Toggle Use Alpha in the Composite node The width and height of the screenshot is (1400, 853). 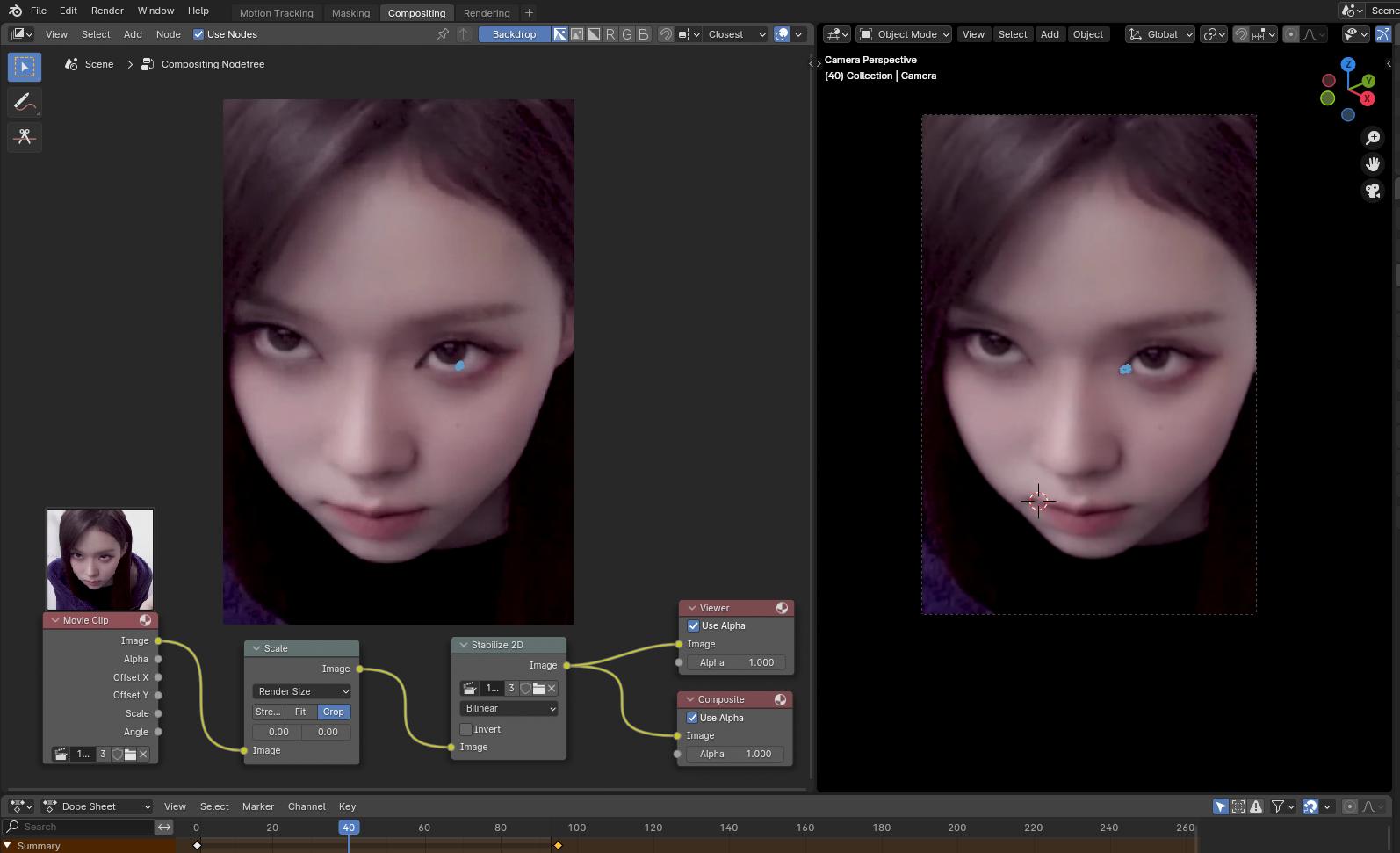click(x=692, y=718)
